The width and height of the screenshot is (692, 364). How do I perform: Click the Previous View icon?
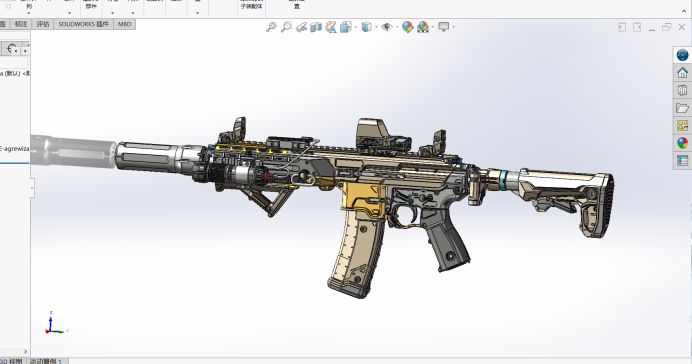pos(301,27)
